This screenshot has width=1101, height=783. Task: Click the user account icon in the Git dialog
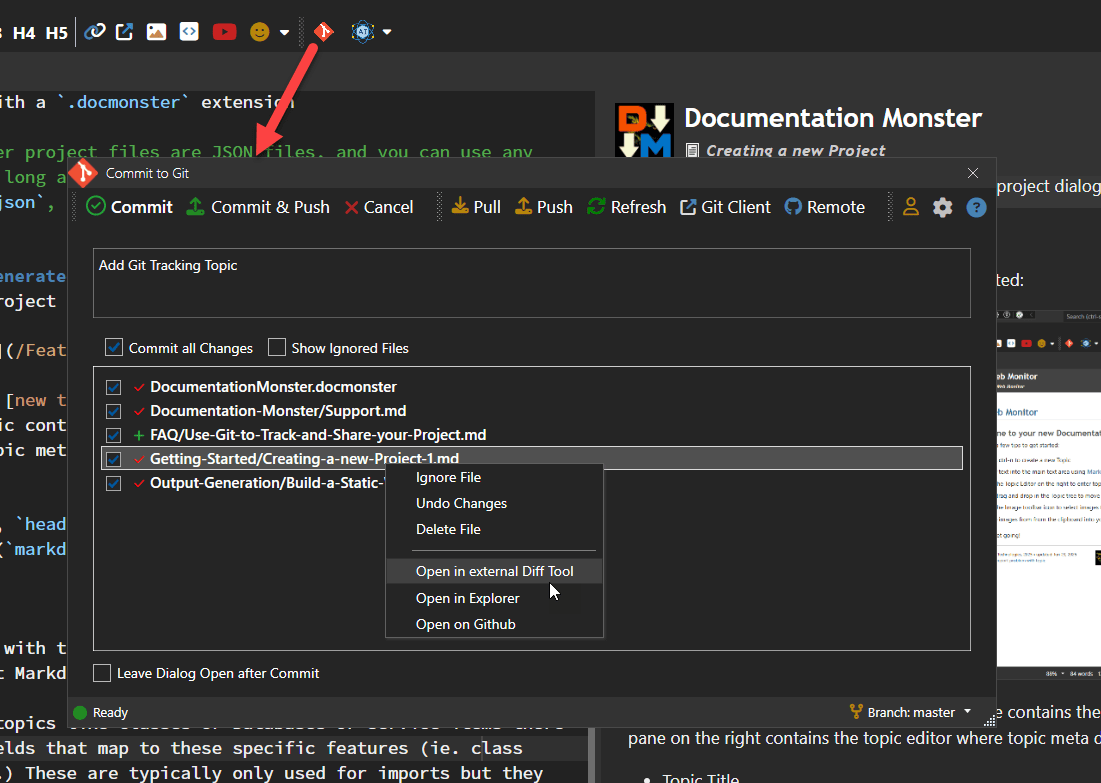tap(910, 207)
